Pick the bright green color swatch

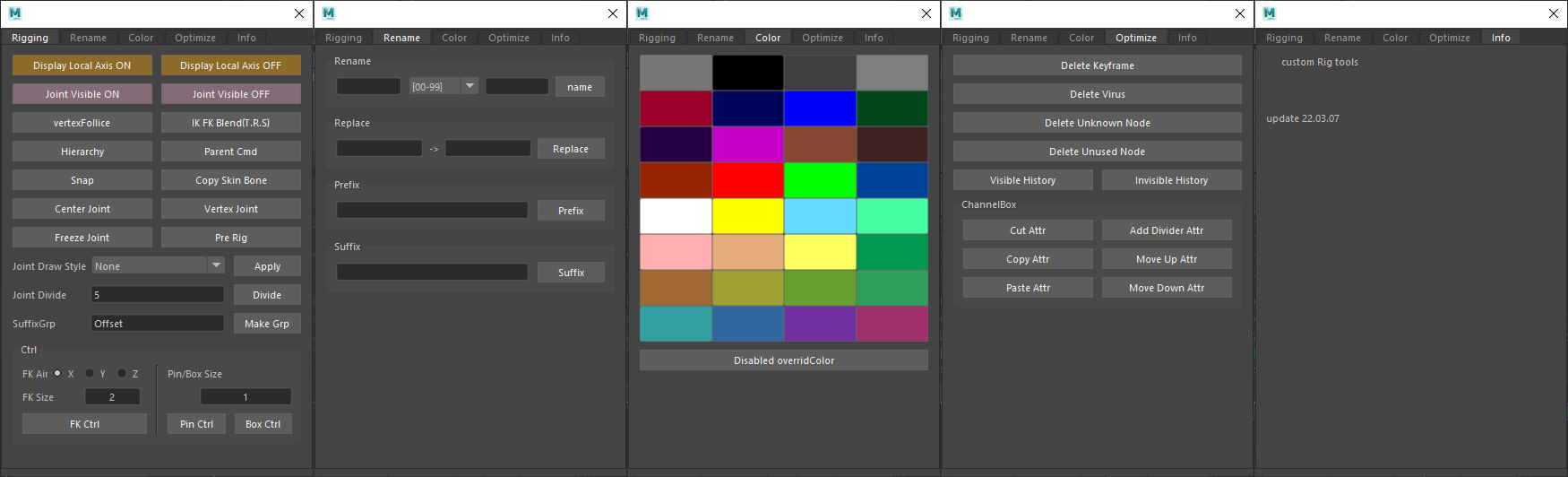pyautogui.click(x=820, y=180)
